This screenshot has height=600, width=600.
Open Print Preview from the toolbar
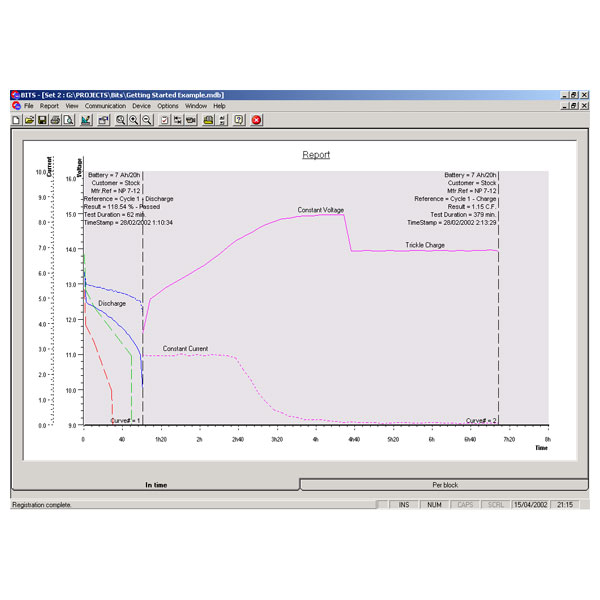(68, 120)
